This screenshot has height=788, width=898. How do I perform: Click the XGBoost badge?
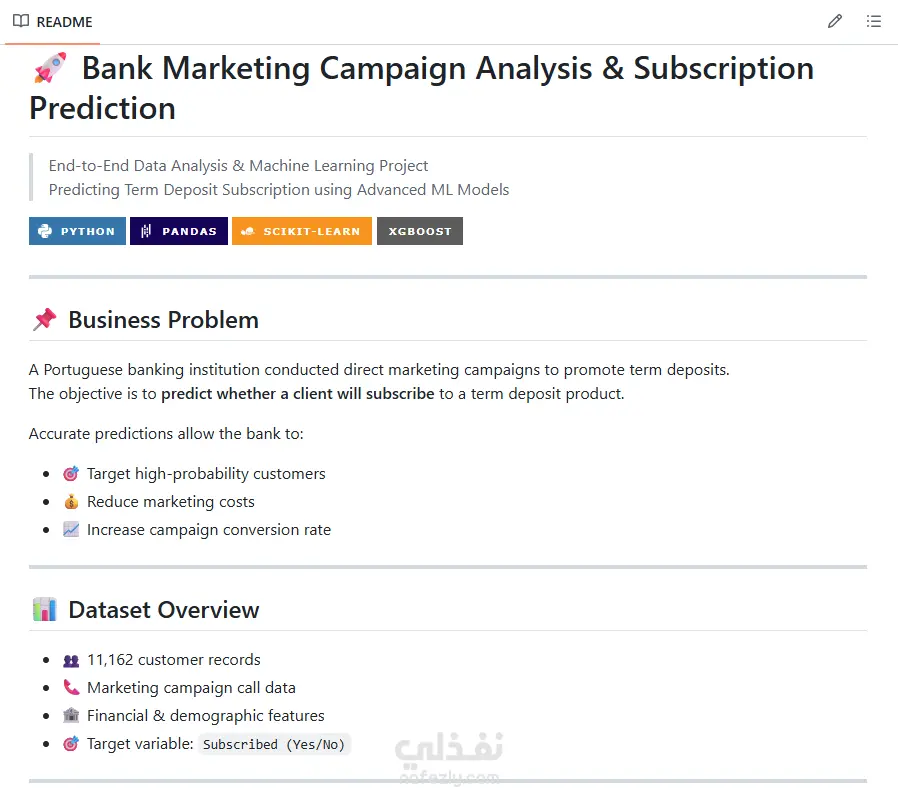point(420,231)
